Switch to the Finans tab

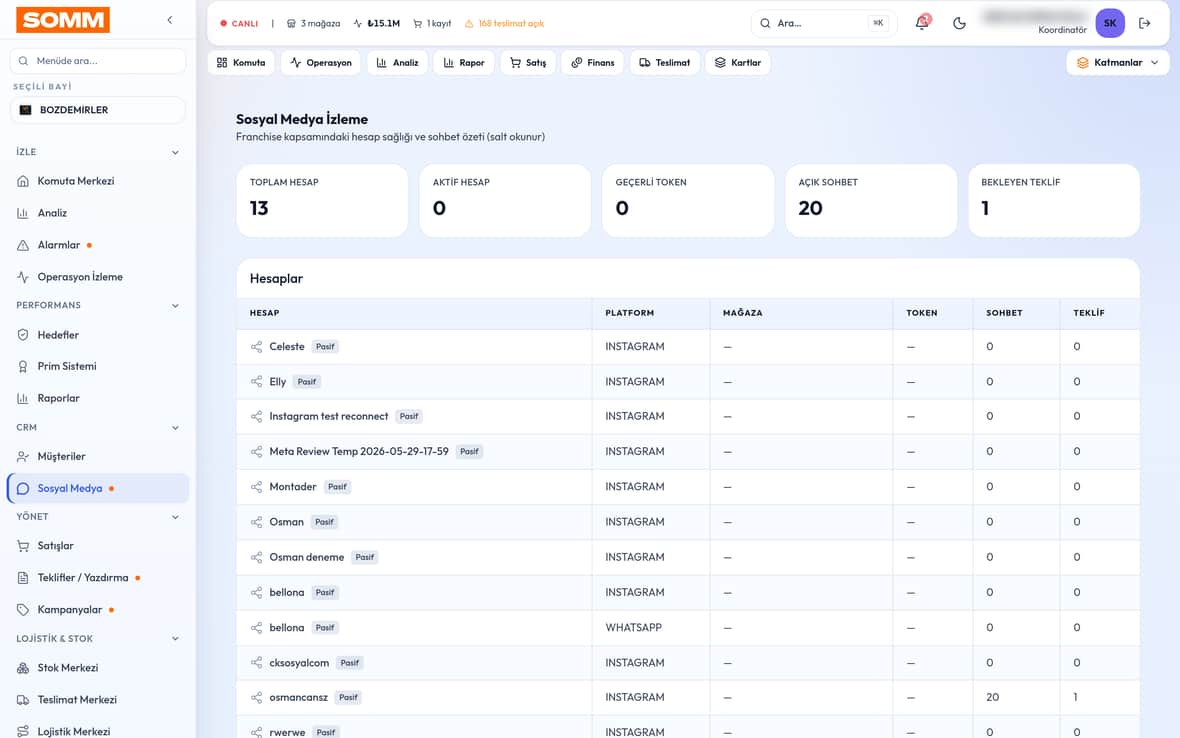coord(593,62)
